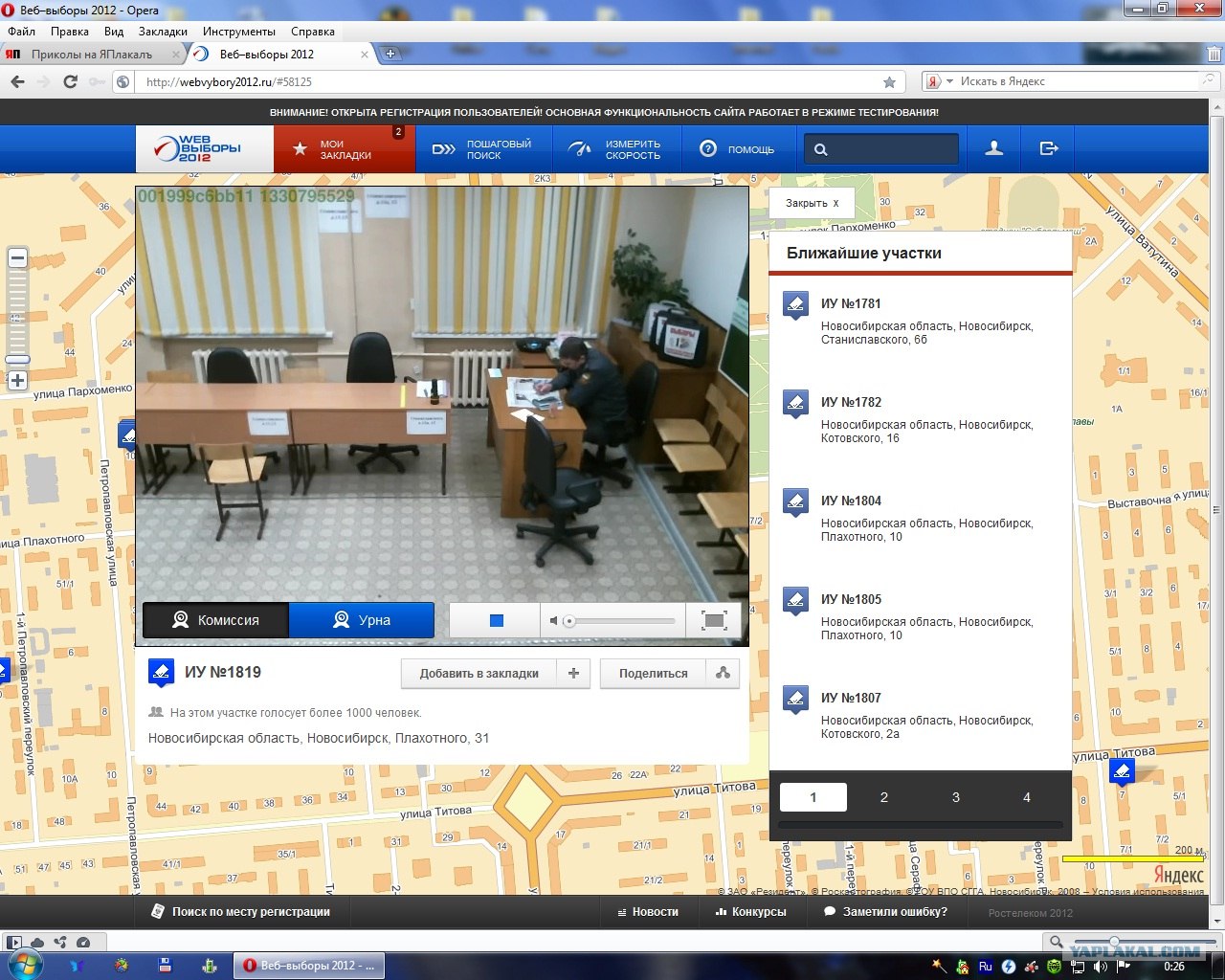
Task: Click the icon next to ИУ №1804
Action: pos(796,502)
